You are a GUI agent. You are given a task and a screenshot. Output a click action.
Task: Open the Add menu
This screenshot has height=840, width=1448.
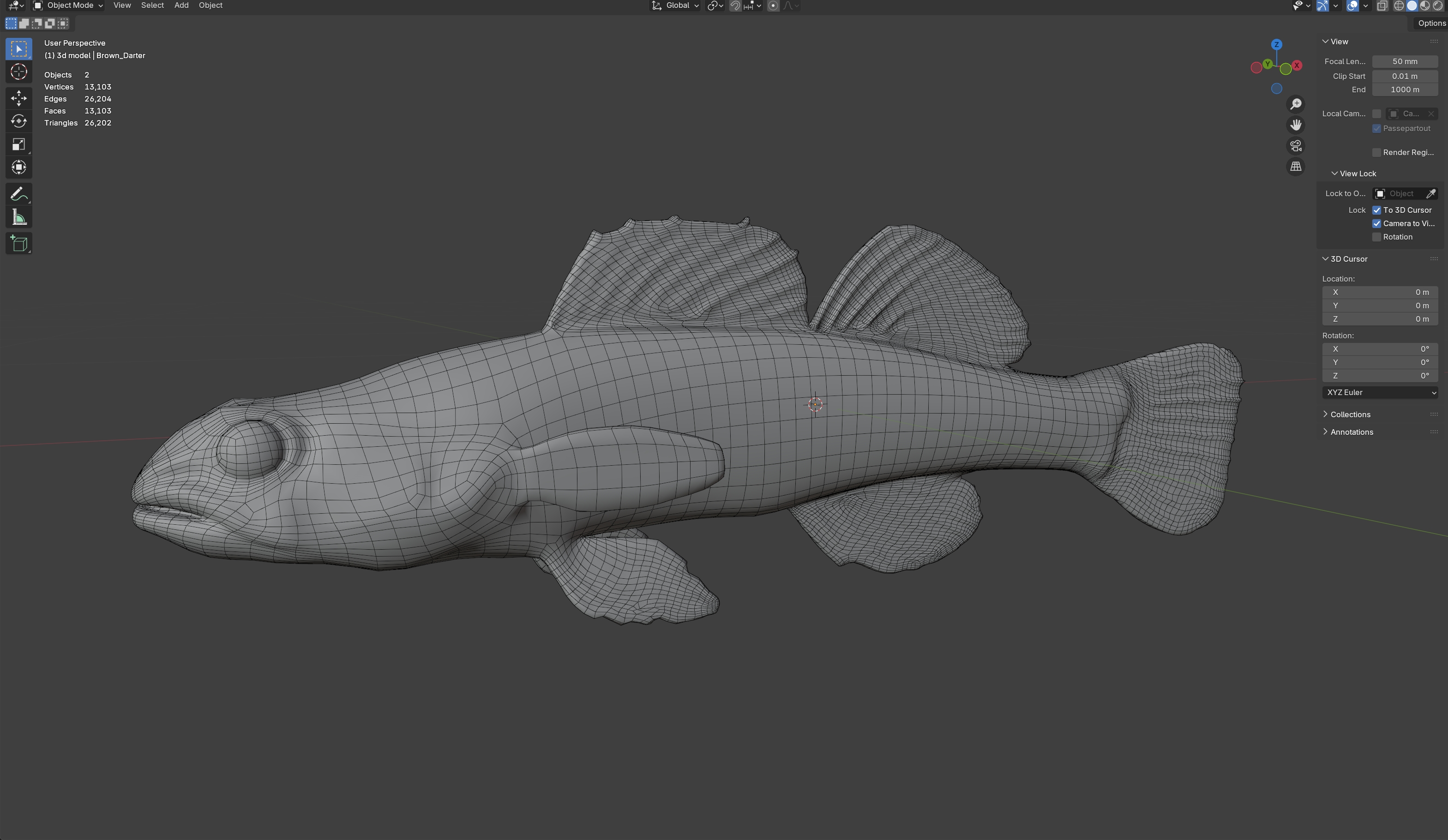click(181, 6)
